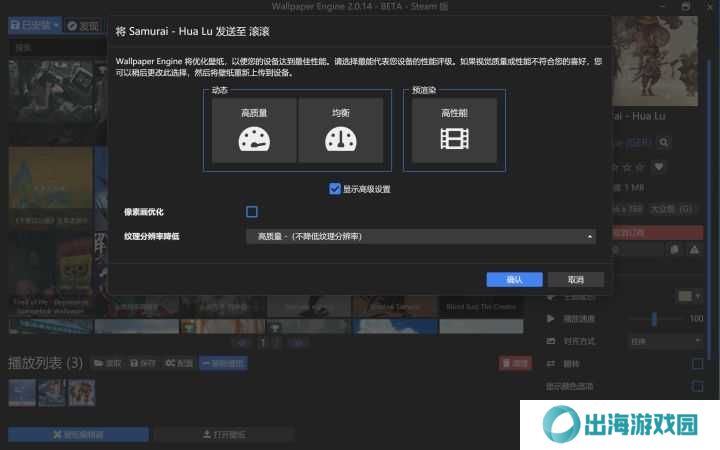The height and width of the screenshot is (450, 720).
Task: Open the blue wallpaper editor button at bottom
Action: tap(79, 434)
